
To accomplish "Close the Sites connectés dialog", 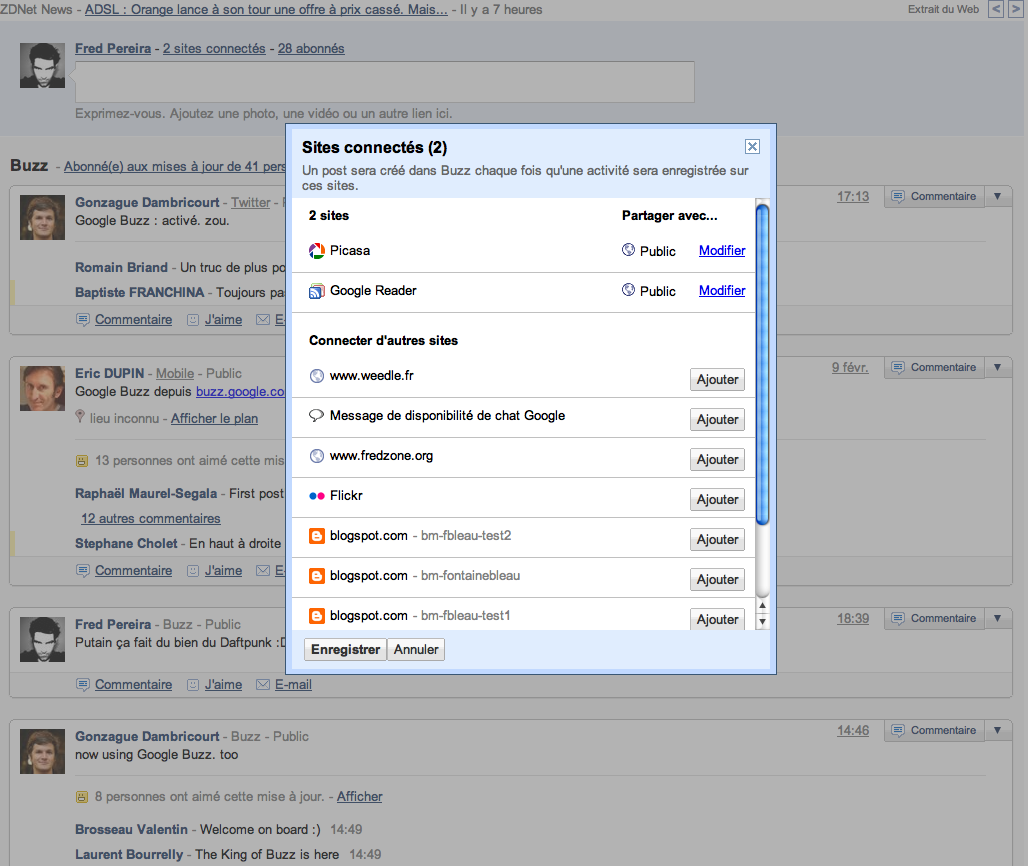I will (753, 147).
